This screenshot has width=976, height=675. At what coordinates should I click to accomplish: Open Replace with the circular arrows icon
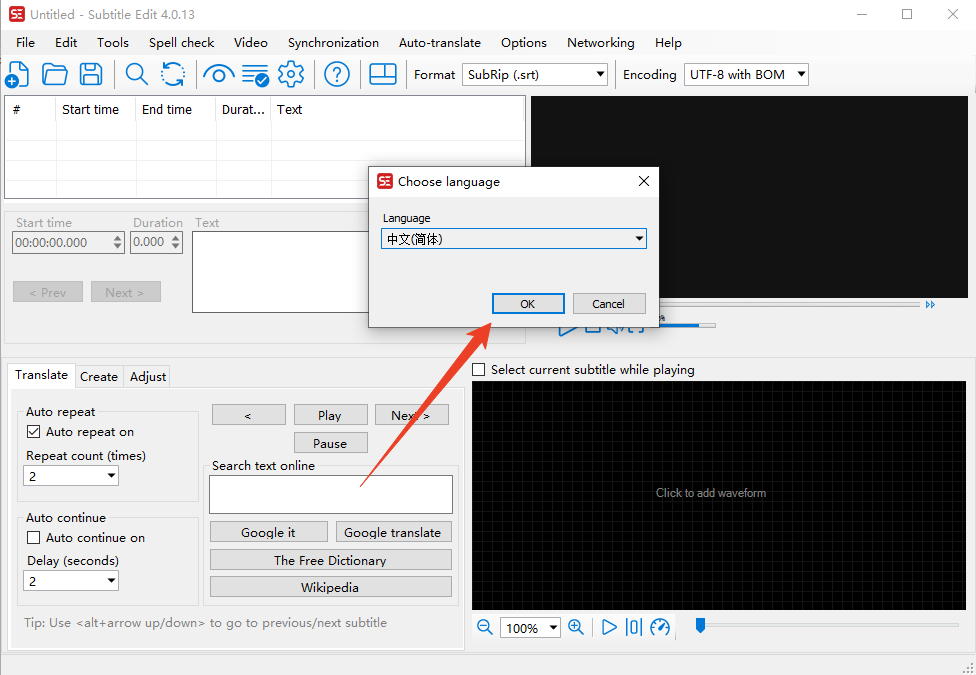click(172, 75)
